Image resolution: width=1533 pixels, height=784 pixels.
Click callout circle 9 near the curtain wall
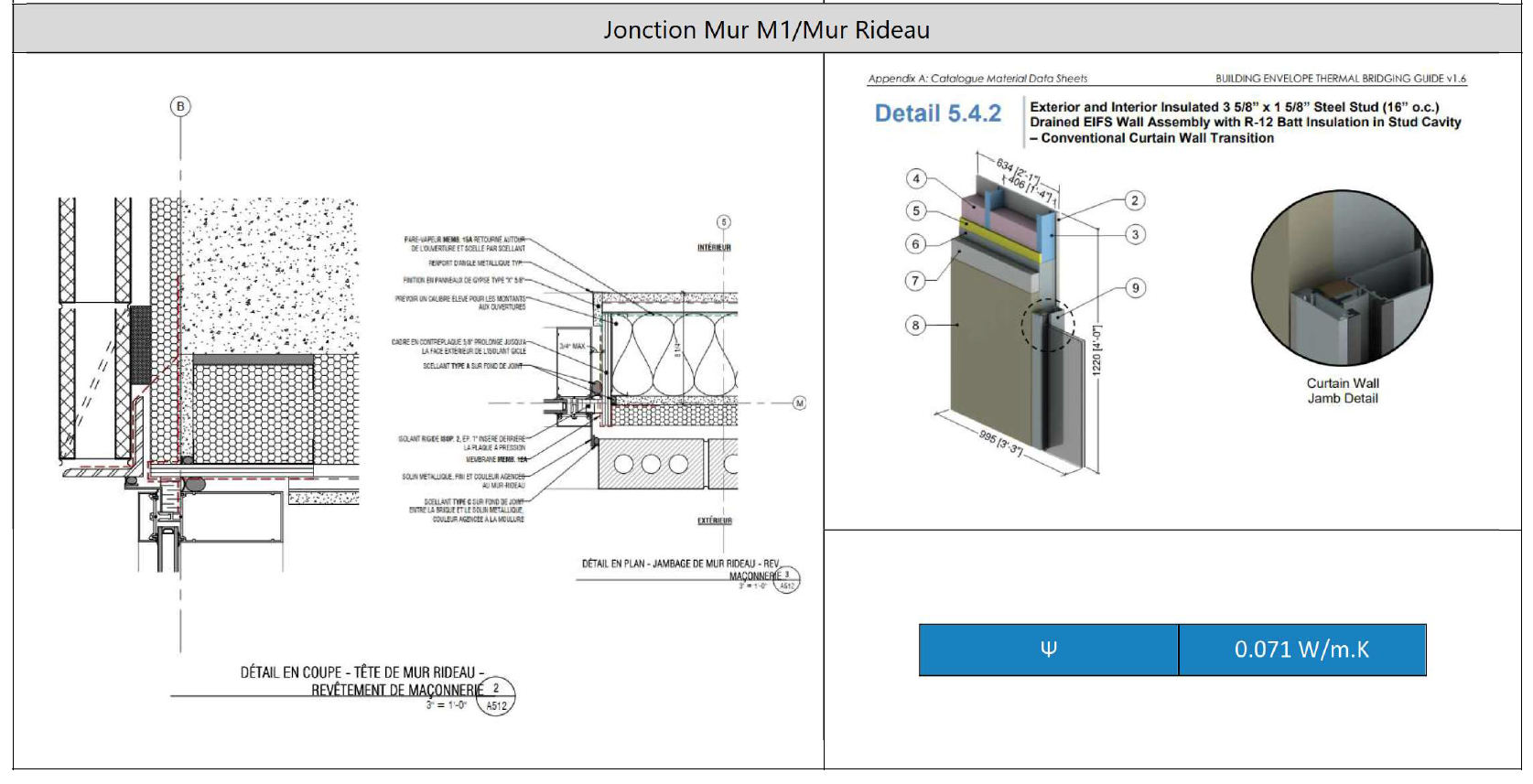[x=1135, y=288]
